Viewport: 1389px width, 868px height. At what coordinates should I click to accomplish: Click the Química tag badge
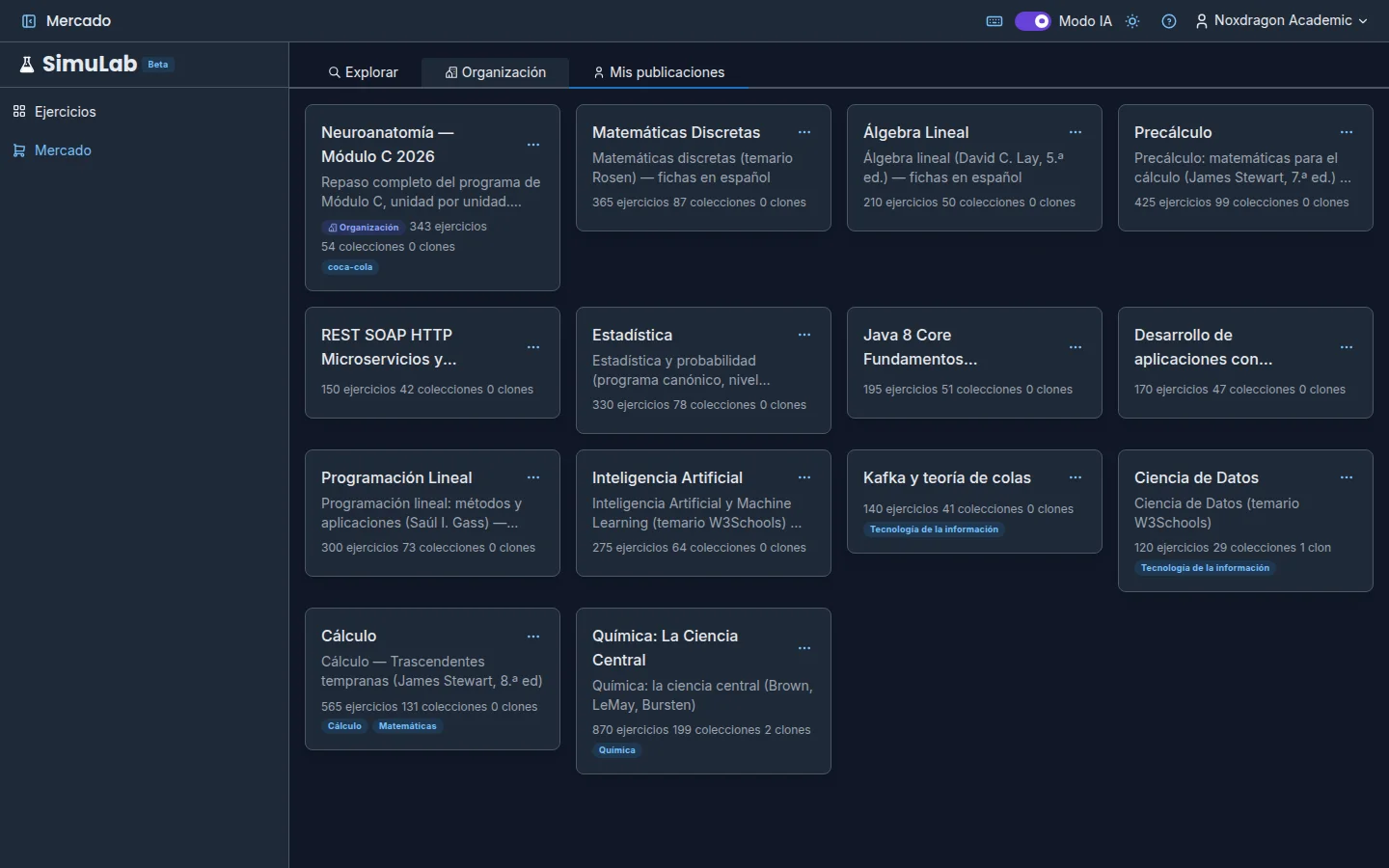tap(617, 750)
